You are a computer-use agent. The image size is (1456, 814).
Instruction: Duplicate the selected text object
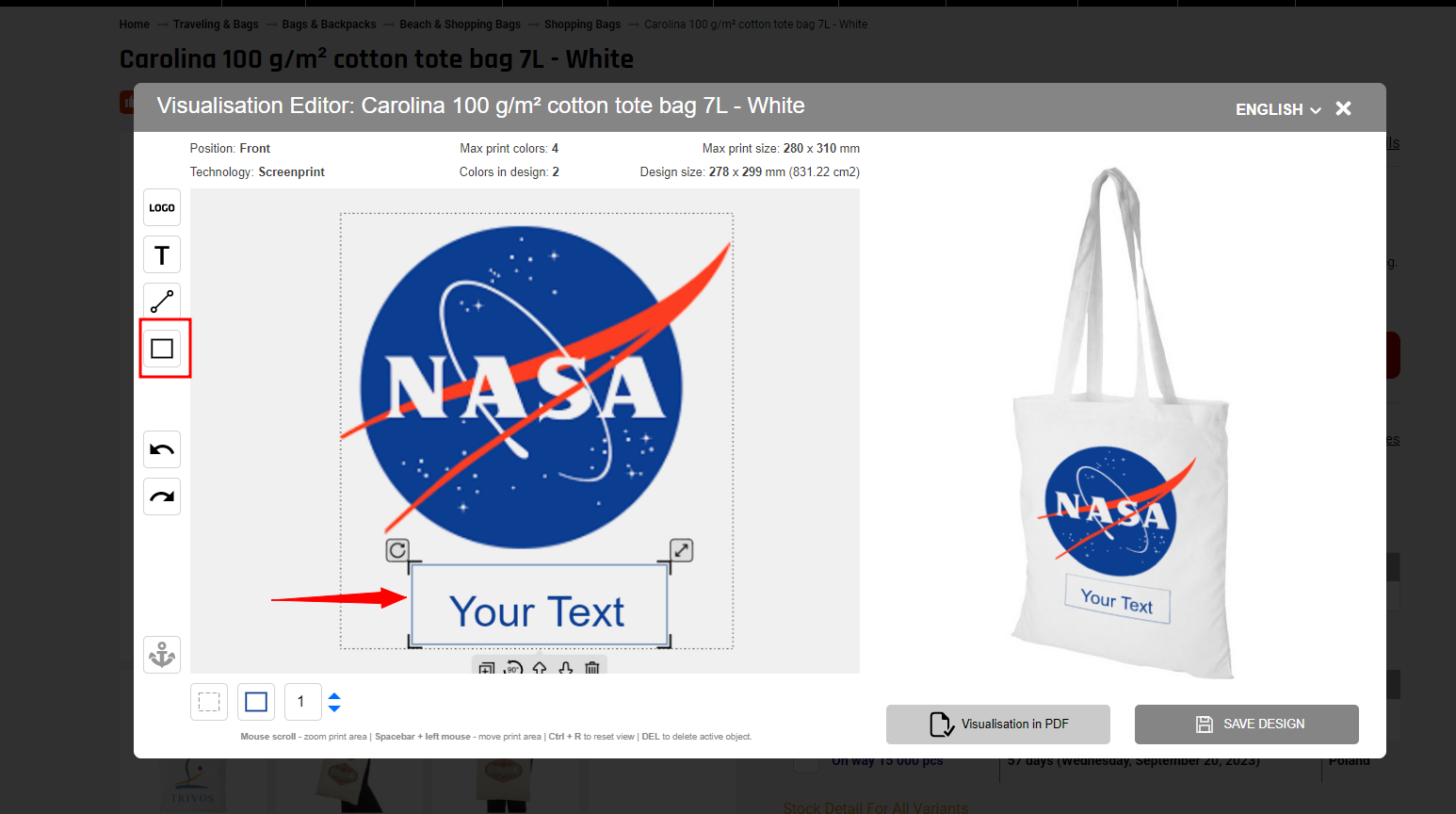pos(486,668)
